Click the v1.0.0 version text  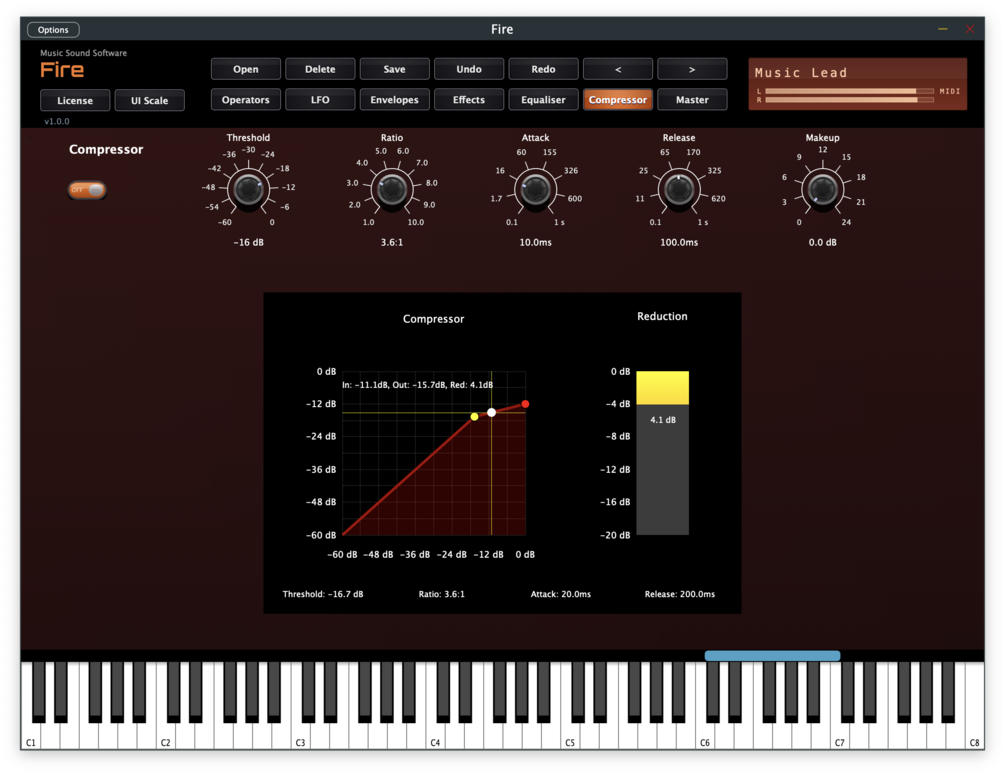pos(56,121)
